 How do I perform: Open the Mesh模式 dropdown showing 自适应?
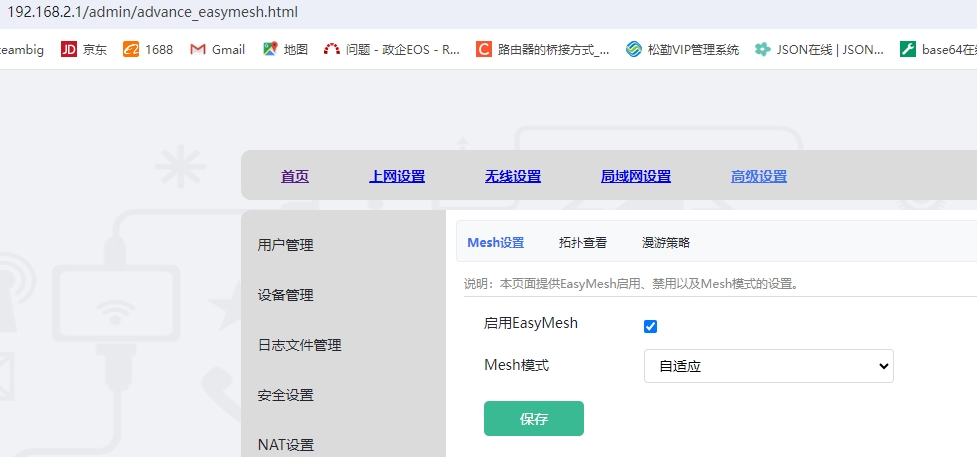pyautogui.click(x=768, y=366)
